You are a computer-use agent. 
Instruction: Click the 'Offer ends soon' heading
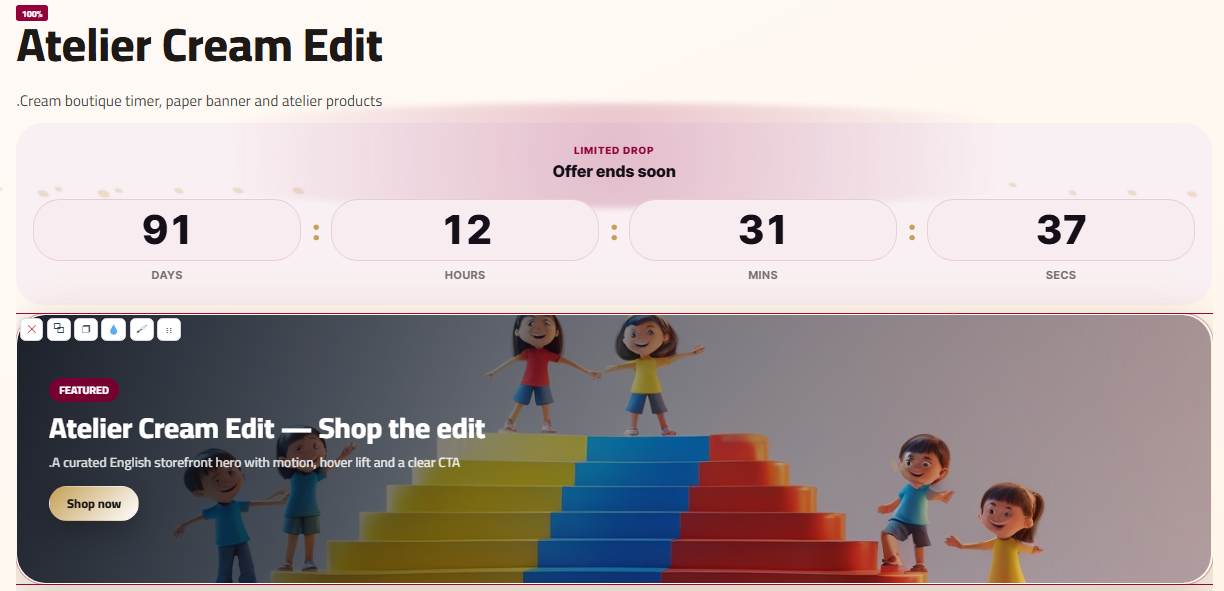pos(614,172)
